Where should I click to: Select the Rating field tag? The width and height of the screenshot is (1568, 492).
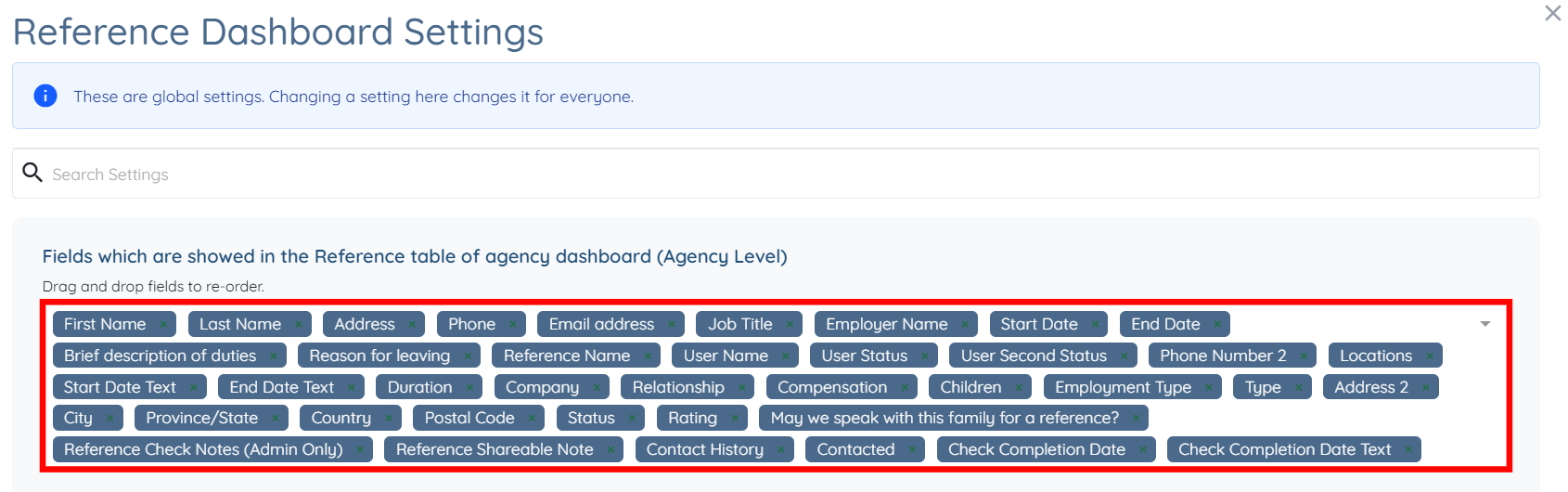tap(702, 419)
